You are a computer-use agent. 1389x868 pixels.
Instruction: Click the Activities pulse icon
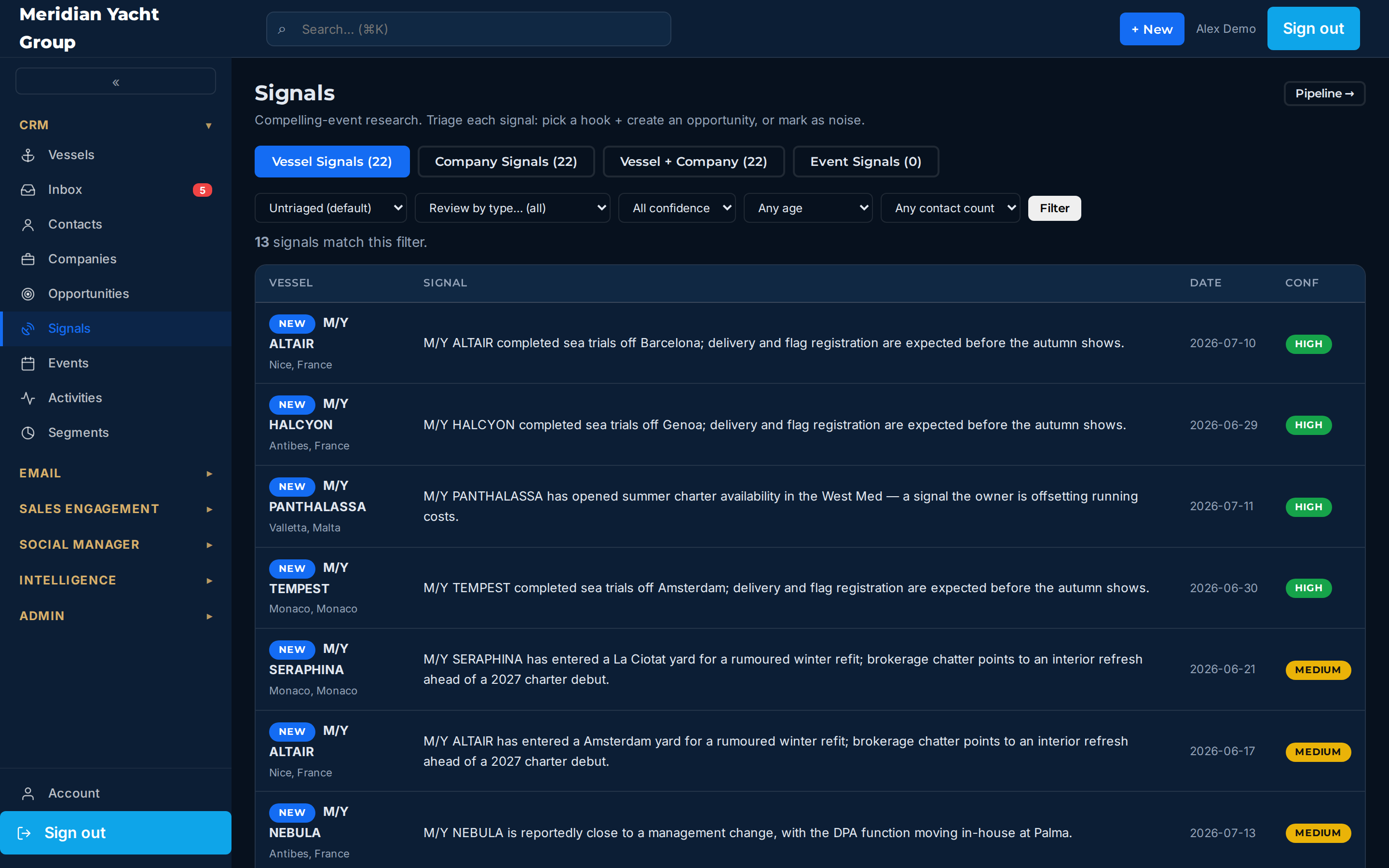27,398
